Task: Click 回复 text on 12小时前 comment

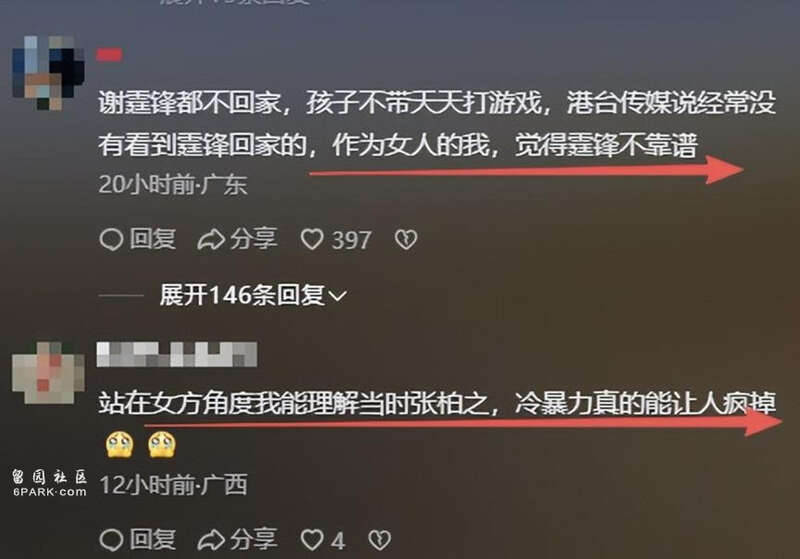Action: click(153, 540)
